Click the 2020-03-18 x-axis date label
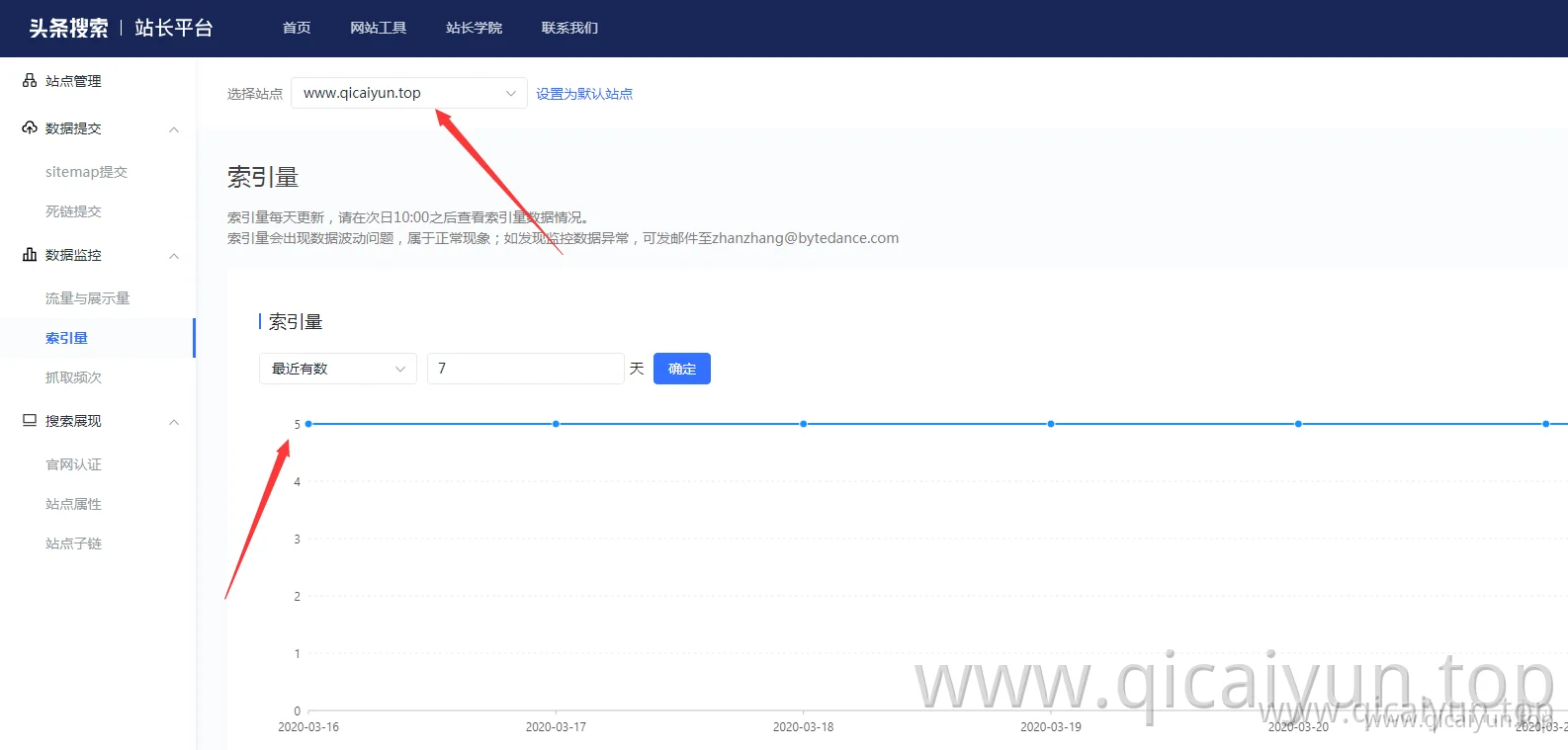This screenshot has height=750, width=1568. click(x=803, y=727)
